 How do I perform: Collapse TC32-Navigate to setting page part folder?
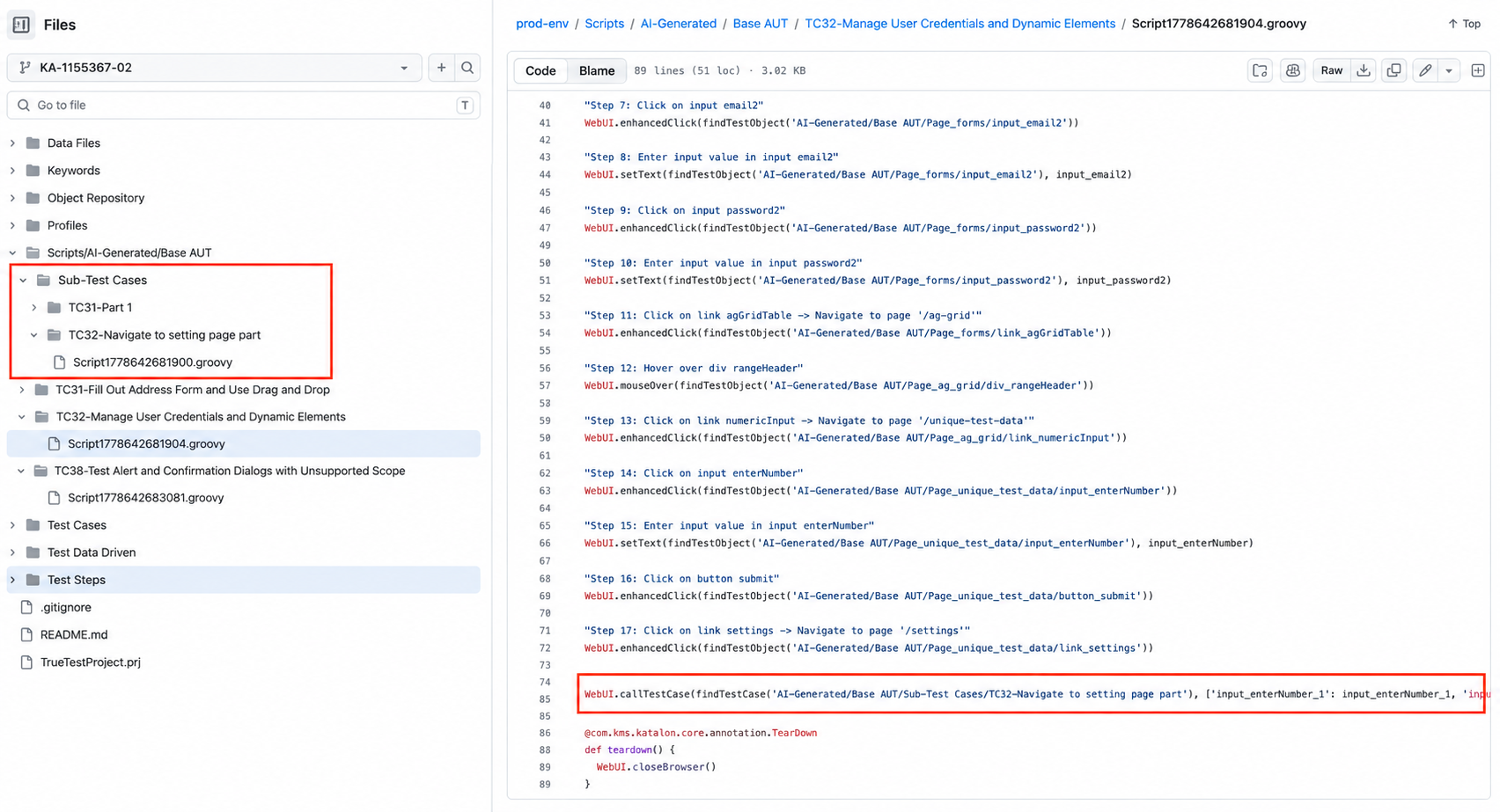(33, 334)
